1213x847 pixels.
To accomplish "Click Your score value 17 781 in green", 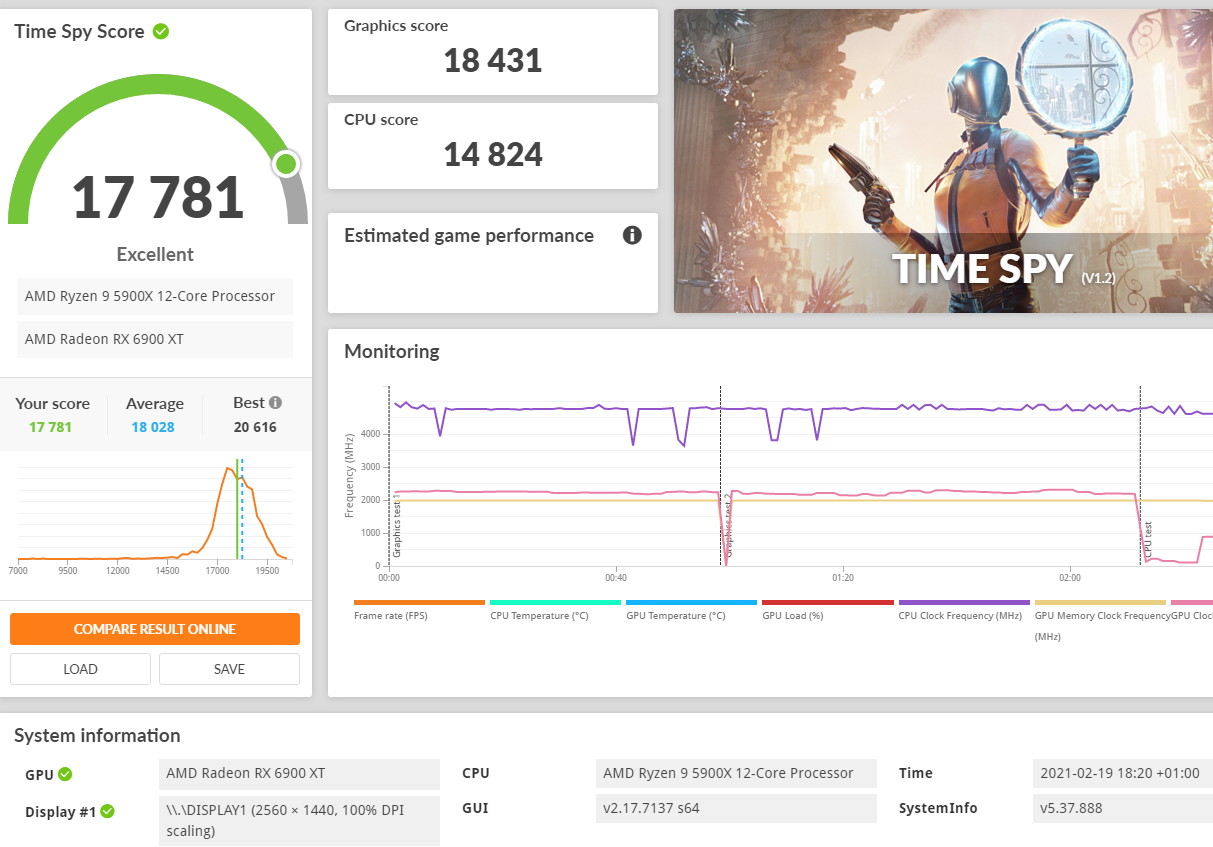I will pyautogui.click(x=51, y=427).
